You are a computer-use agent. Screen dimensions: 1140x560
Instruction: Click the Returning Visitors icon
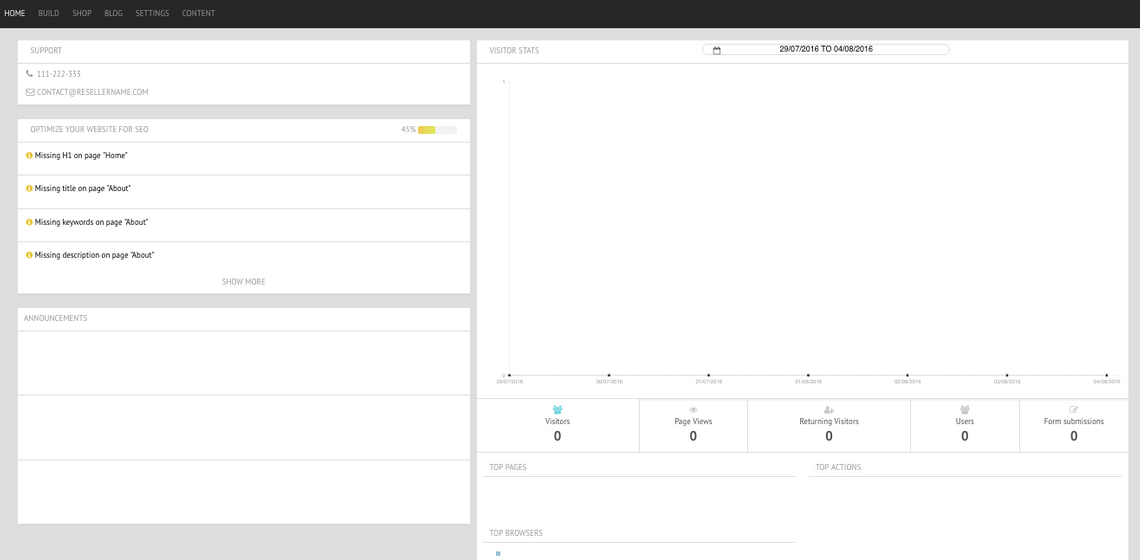(x=828, y=410)
